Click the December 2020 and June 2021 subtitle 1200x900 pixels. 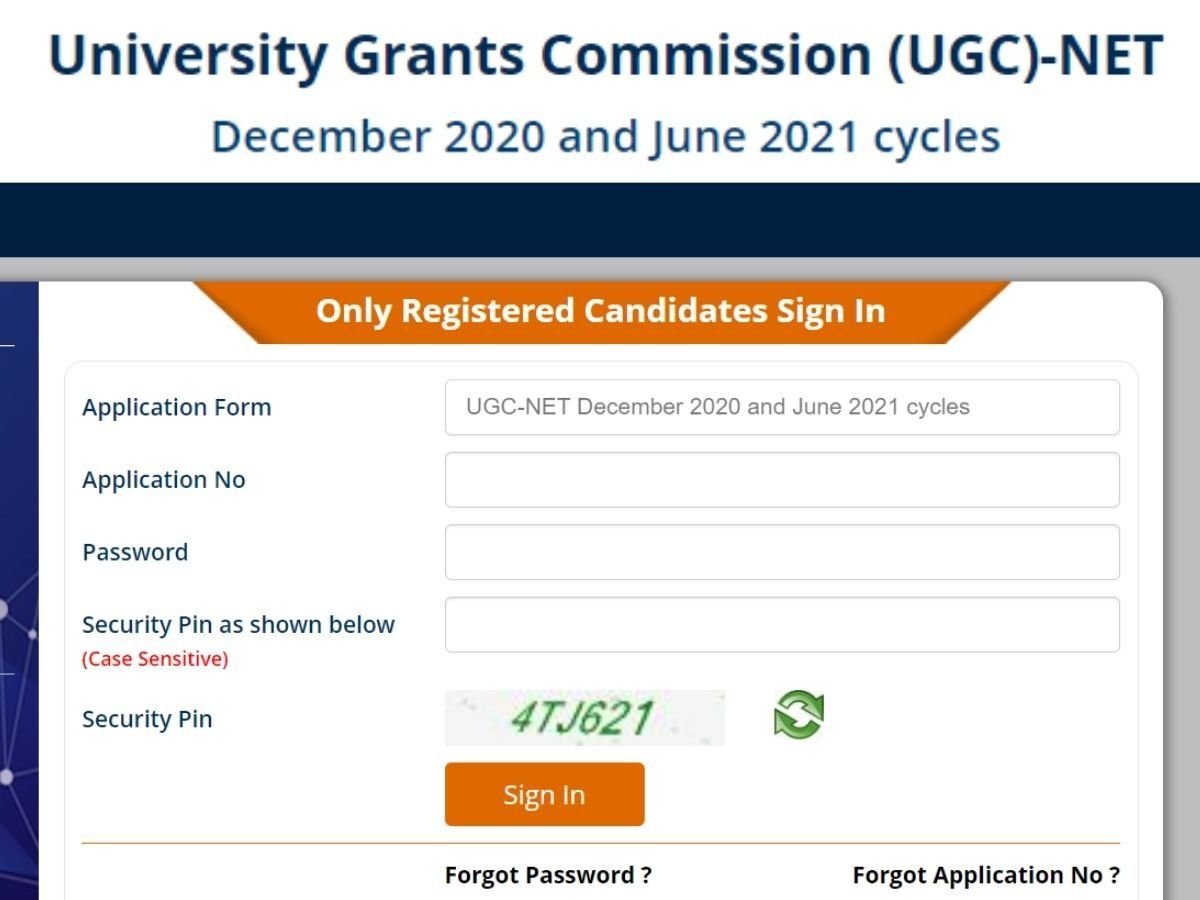tap(604, 135)
